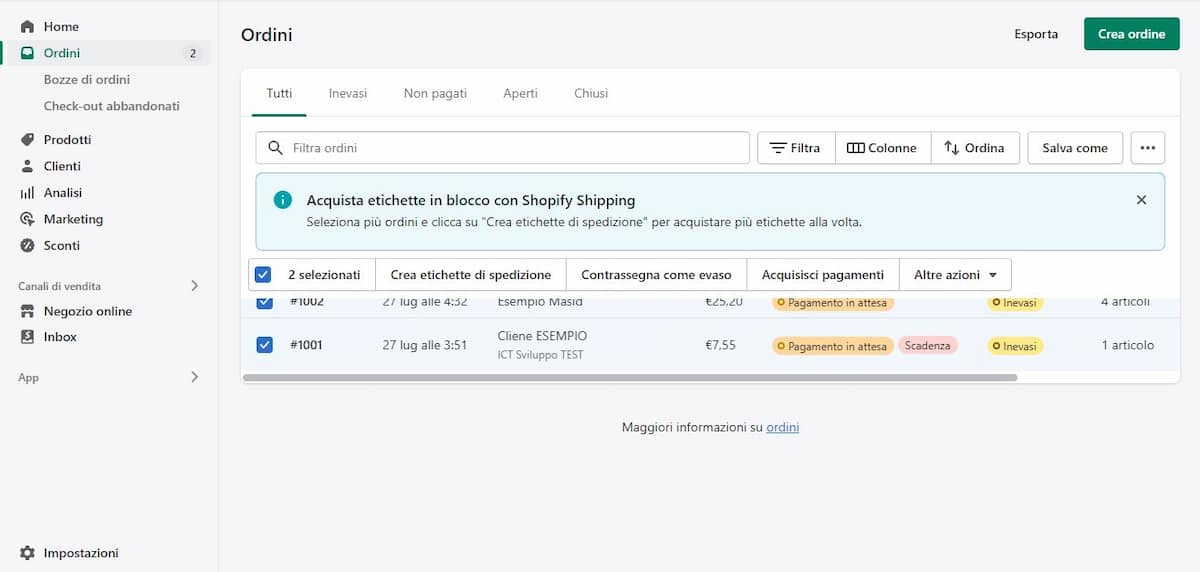This screenshot has height=572, width=1200.
Task: Follow the ordini link below the table
Action: [783, 427]
